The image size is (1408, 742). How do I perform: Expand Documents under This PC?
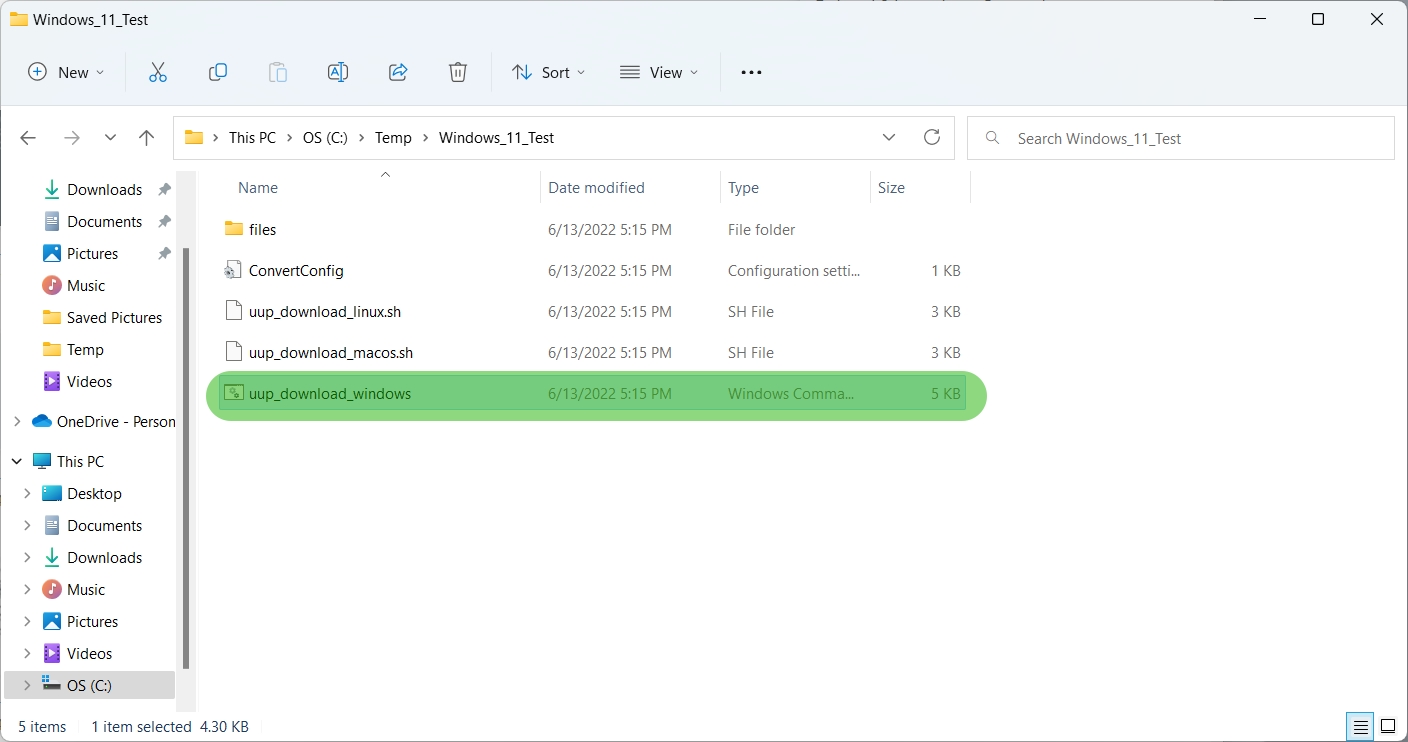point(27,525)
